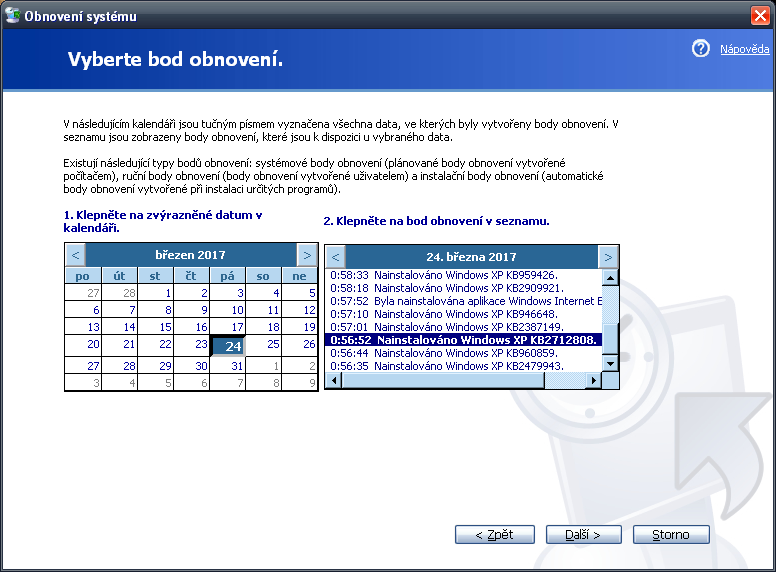Viewport: 776px width, 572px height.
Task: Select restore point 0:56:35 KB2479943
Action: tap(464, 366)
